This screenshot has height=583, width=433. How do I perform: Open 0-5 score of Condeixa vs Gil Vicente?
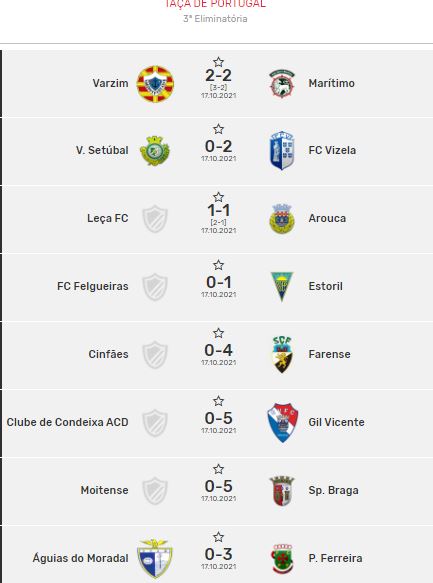click(x=219, y=418)
